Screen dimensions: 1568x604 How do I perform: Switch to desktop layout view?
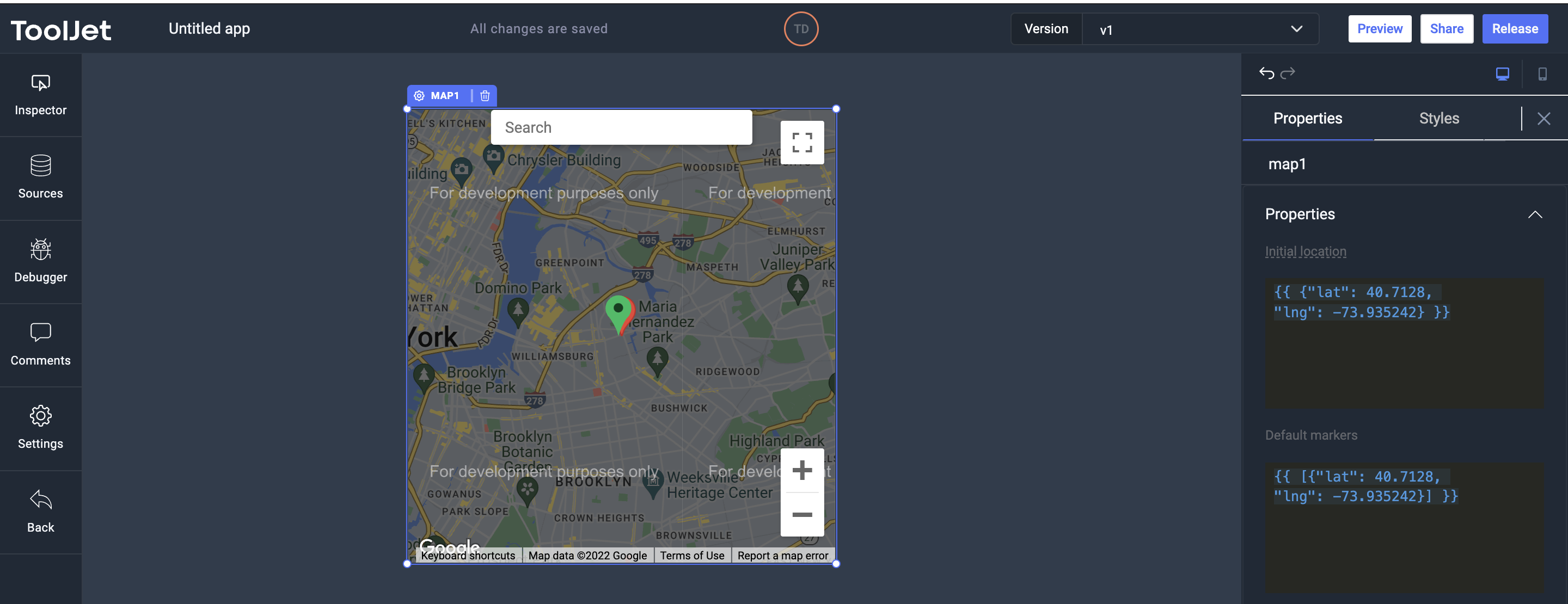pyautogui.click(x=1502, y=74)
